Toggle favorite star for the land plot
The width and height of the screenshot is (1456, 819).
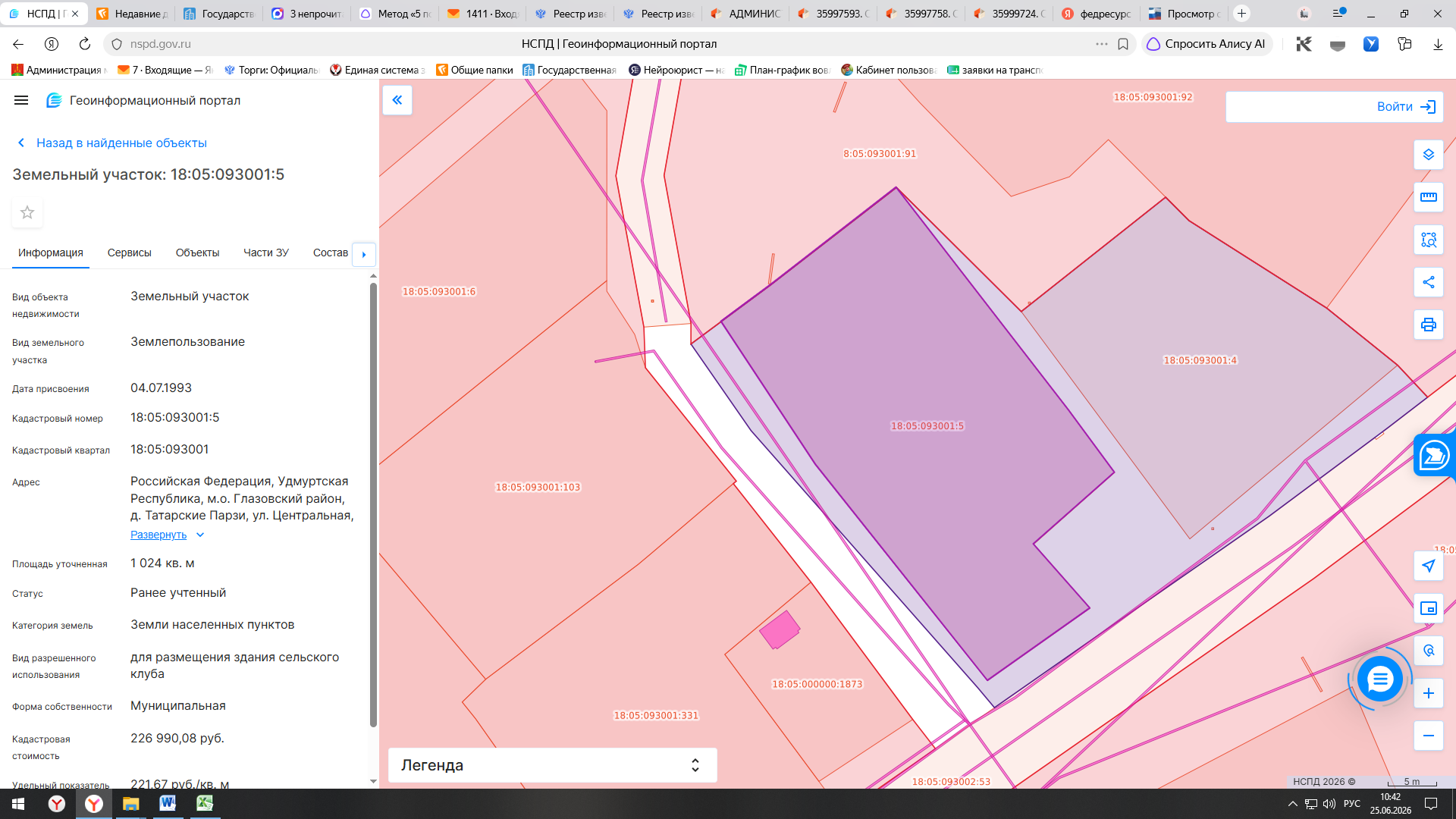[x=27, y=212]
